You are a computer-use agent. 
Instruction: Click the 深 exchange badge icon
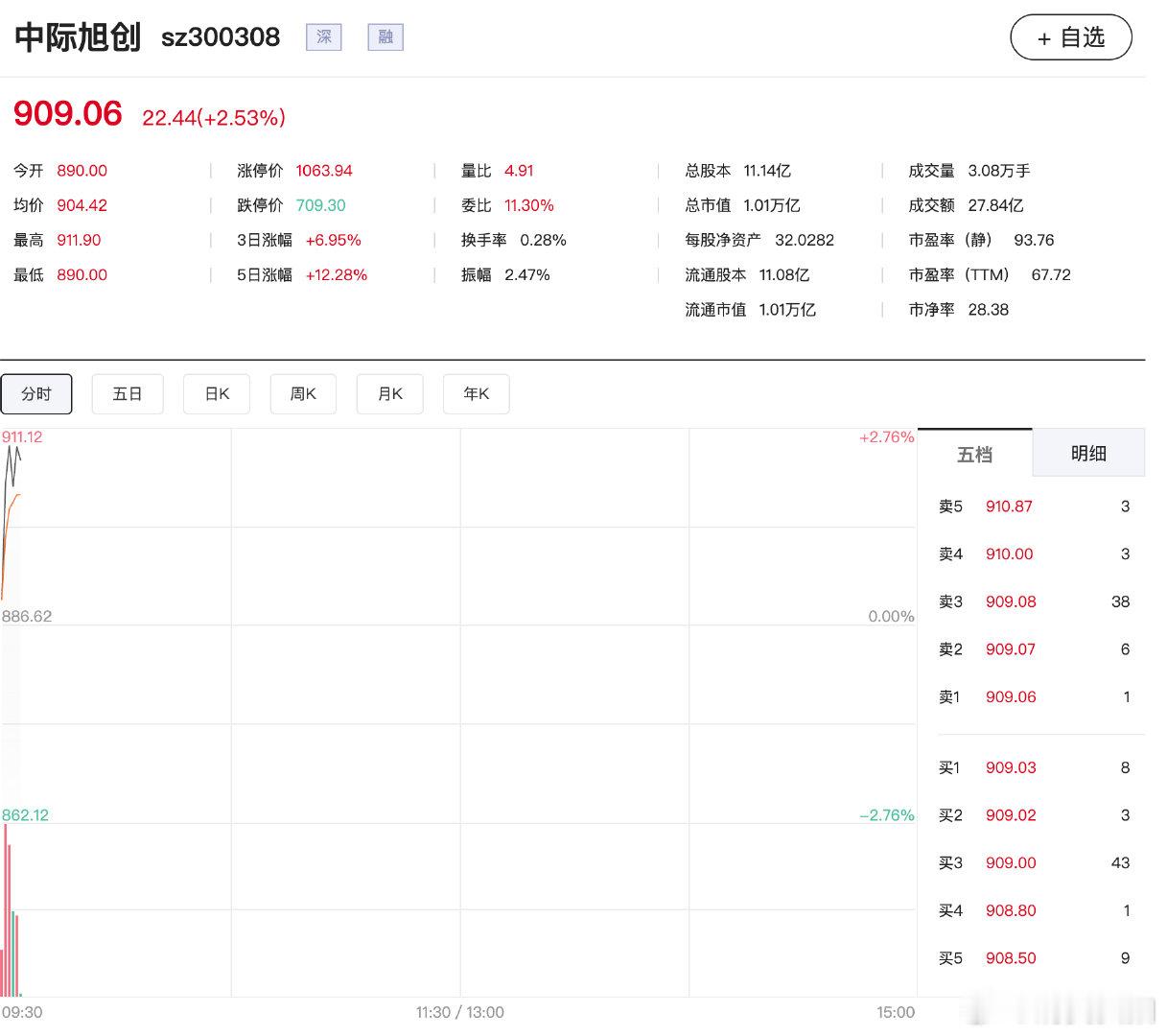point(324,37)
